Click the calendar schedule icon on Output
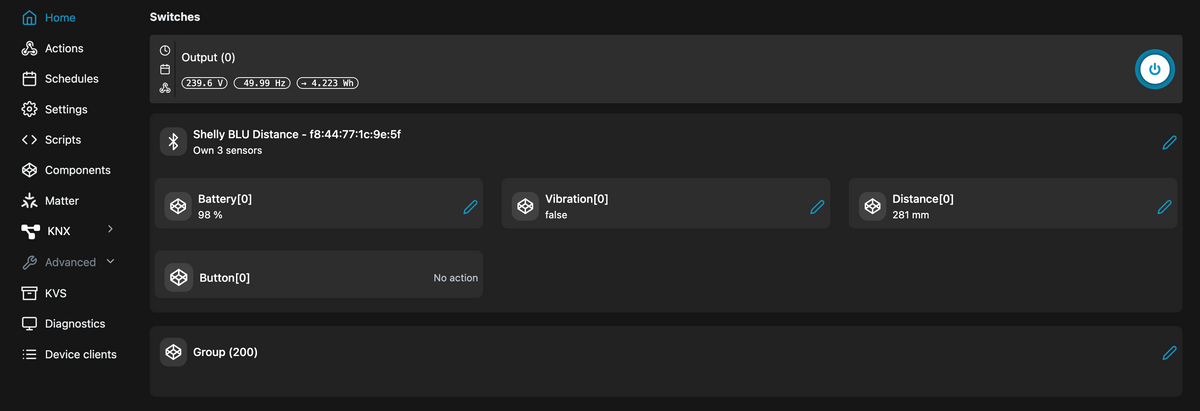 [165, 69]
